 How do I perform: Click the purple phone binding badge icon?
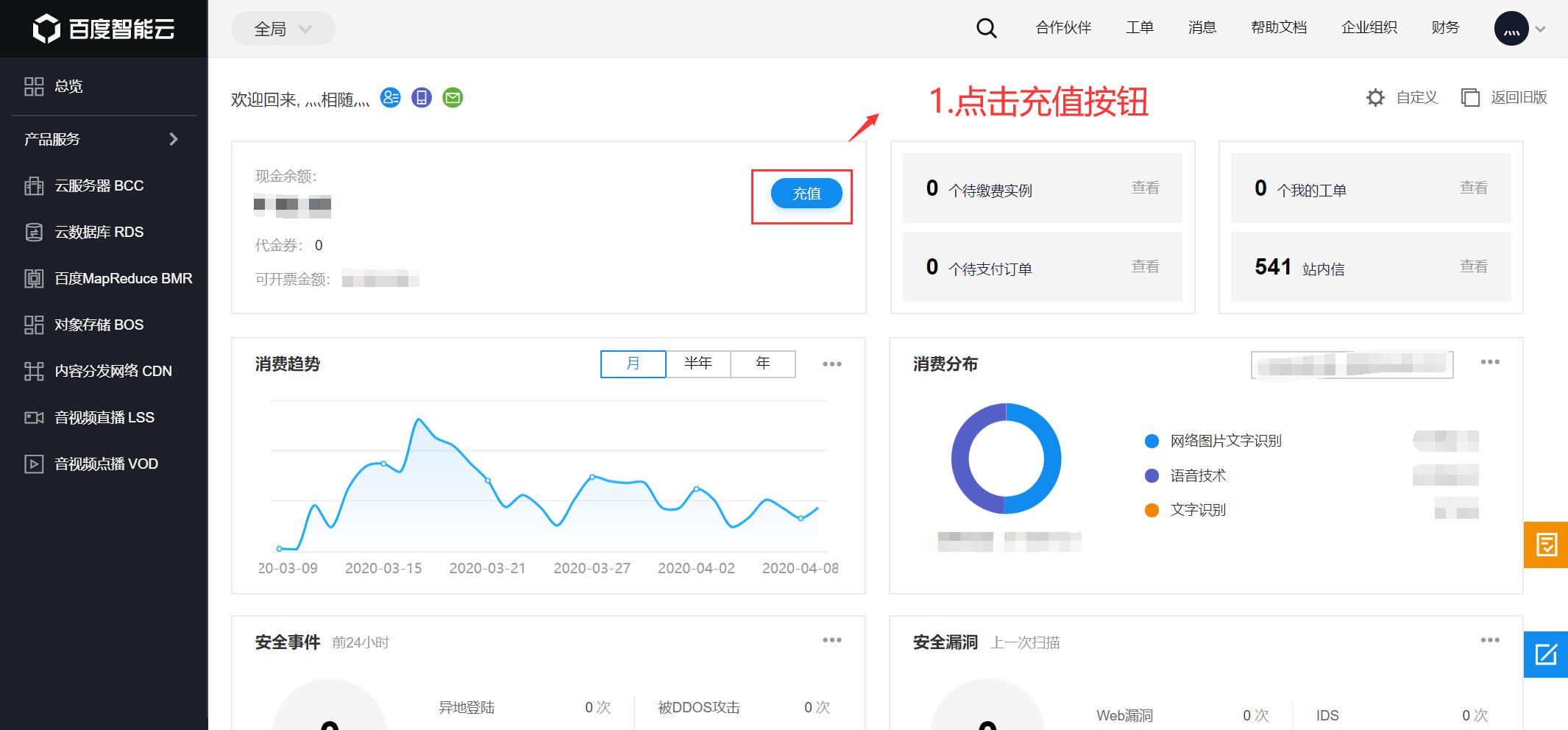point(422,97)
